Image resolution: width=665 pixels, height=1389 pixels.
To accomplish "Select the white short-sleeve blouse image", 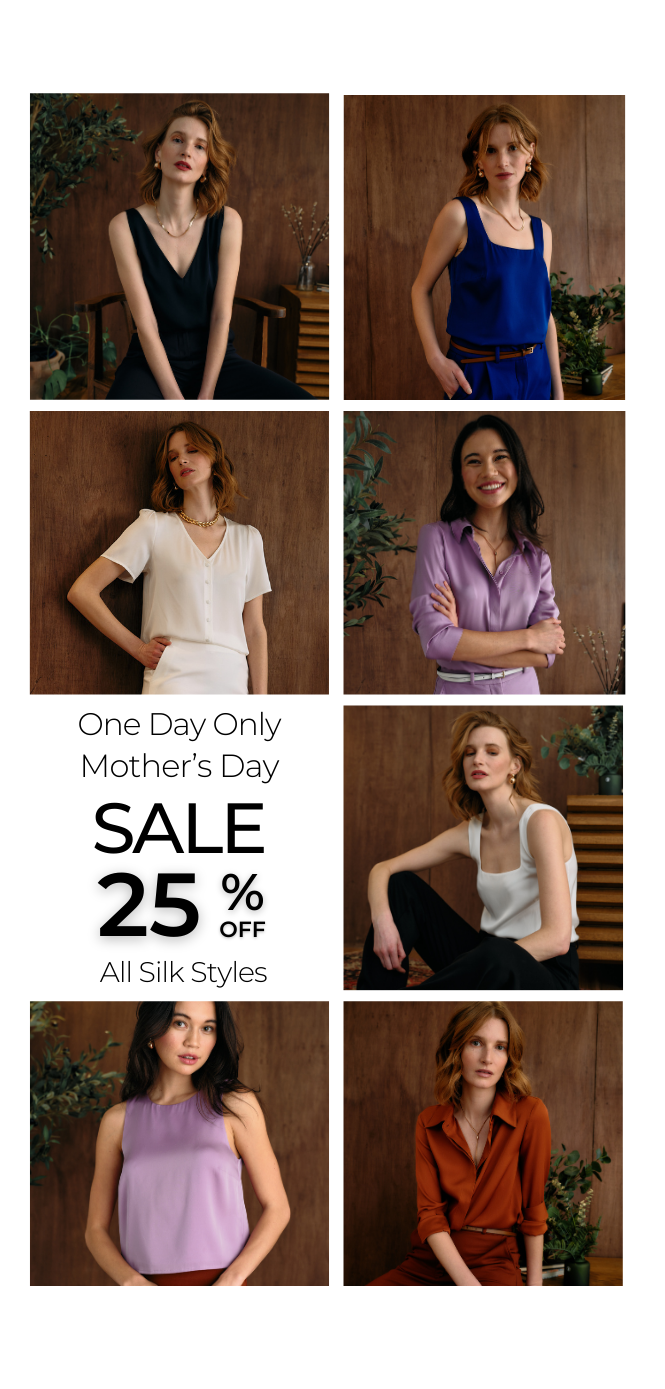I will (x=179, y=552).
